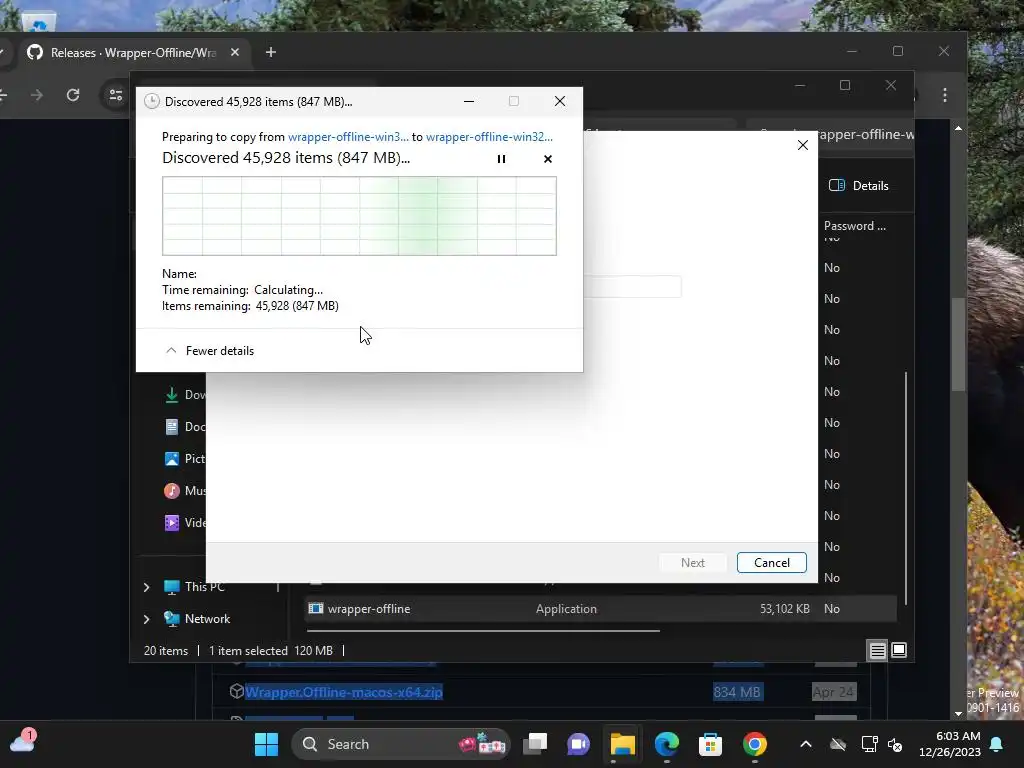1024x768 pixels.
Task: Toggle the Details pane in File Explorer
Action: [x=858, y=185]
